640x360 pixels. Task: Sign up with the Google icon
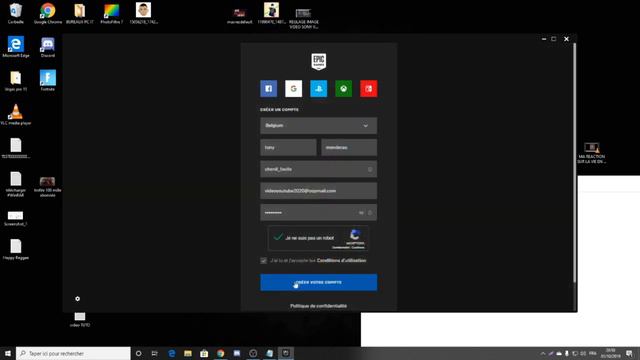click(x=293, y=89)
